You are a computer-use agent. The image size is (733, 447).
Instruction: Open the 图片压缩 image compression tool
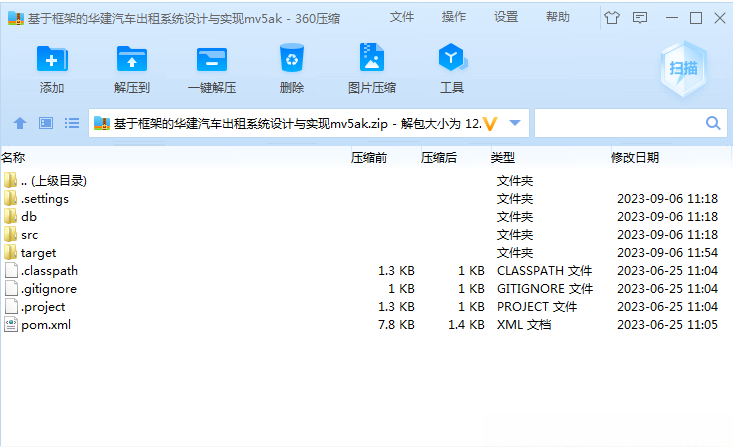(x=372, y=58)
